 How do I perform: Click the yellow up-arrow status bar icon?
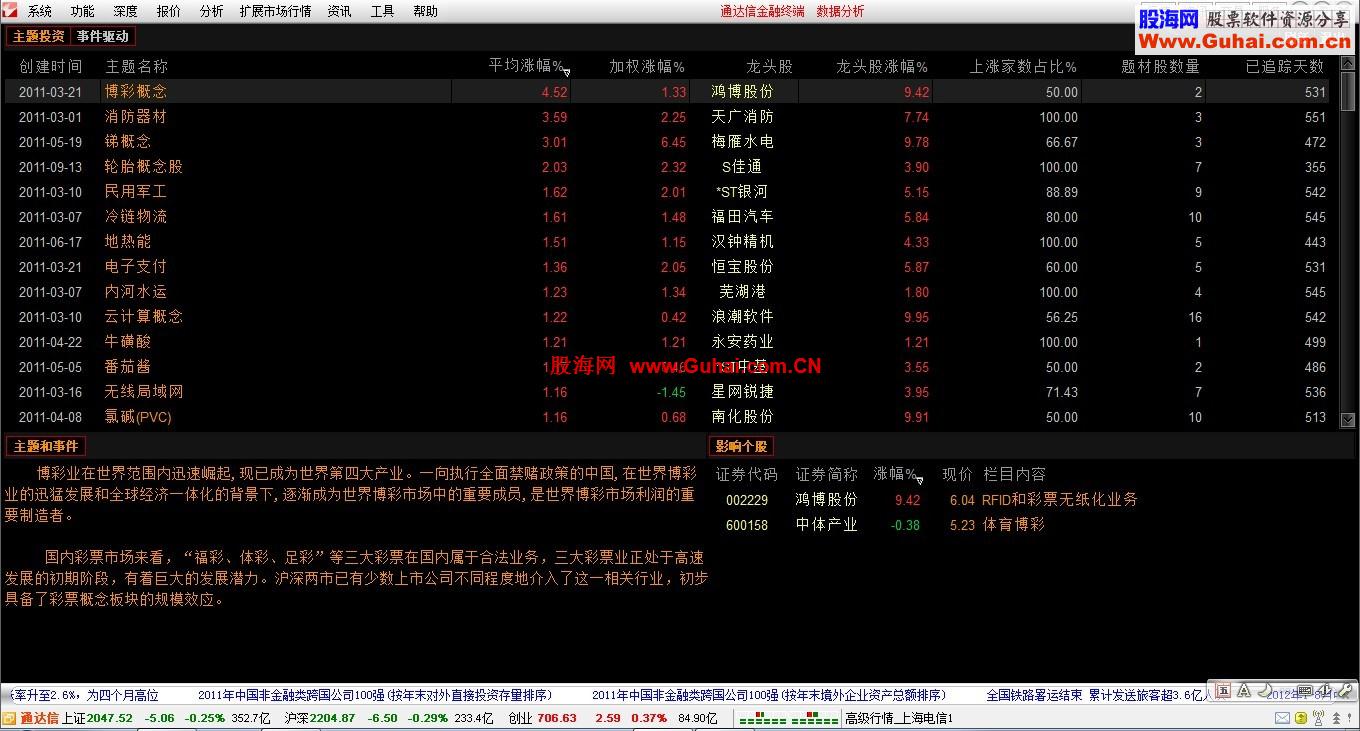(1301, 718)
